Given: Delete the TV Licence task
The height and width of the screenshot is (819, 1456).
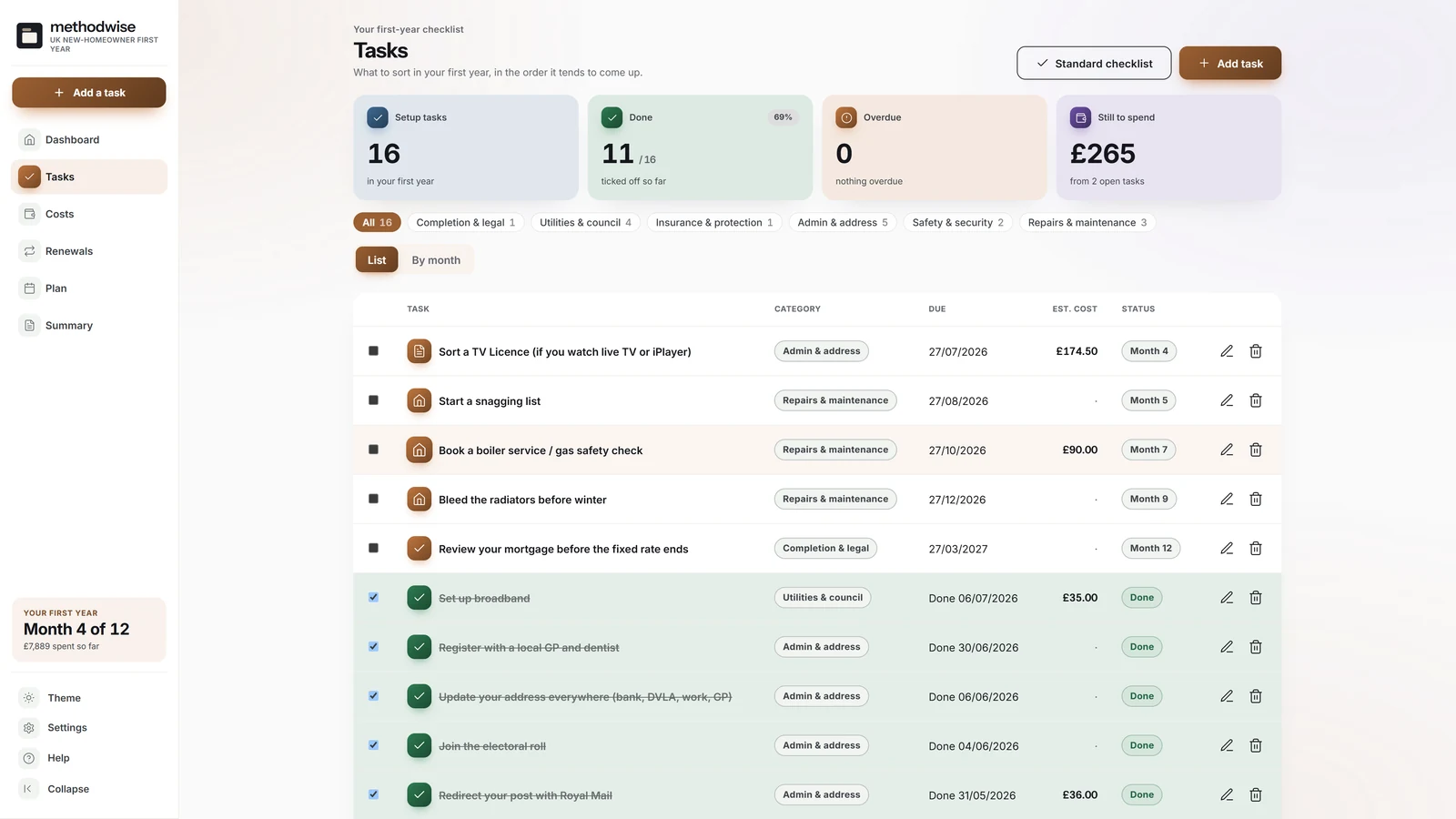Looking at the screenshot, I should click(x=1256, y=351).
